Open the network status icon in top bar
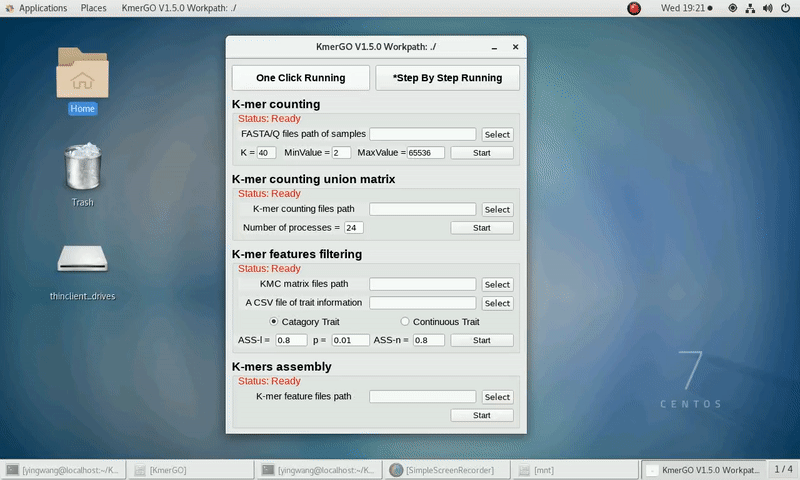This screenshot has height=480, width=800. 750,8
